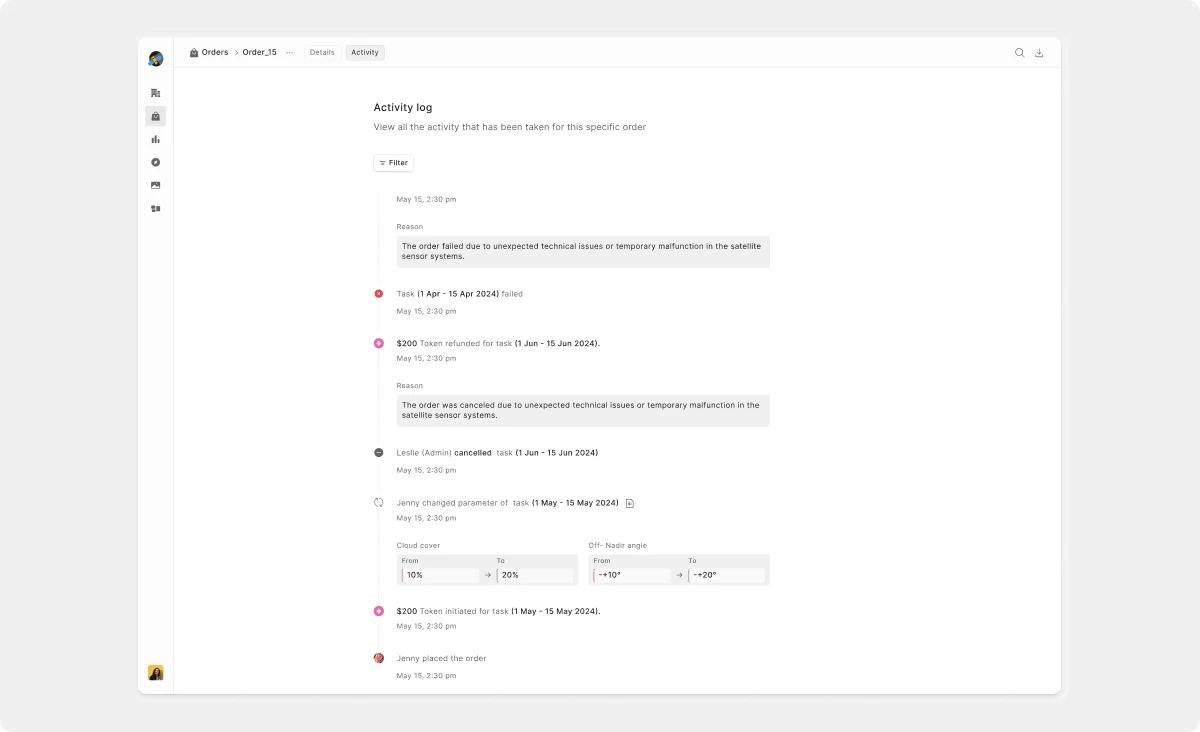Click Jenny's avatar beside placed the order
The image size is (1200, 732).
tap(379, 658)
